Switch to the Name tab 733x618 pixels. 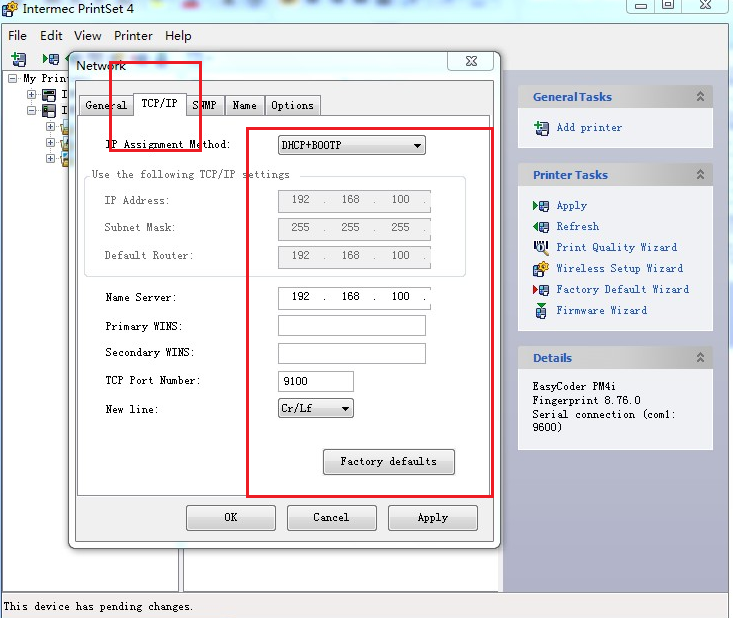[244, 105]
